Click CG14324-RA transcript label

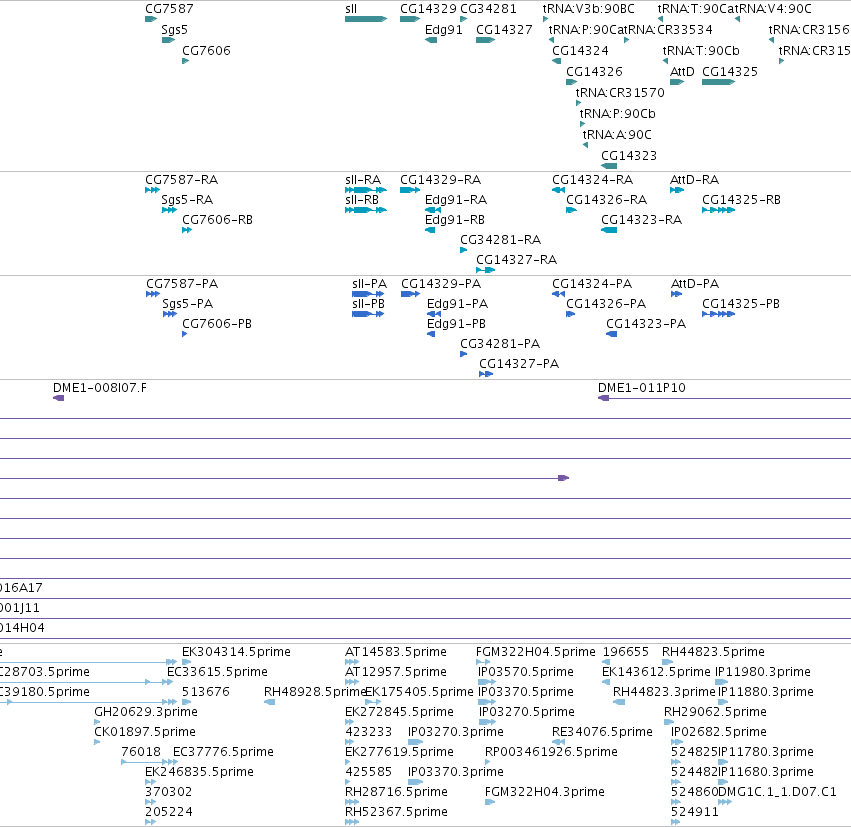tap(593, 180)
